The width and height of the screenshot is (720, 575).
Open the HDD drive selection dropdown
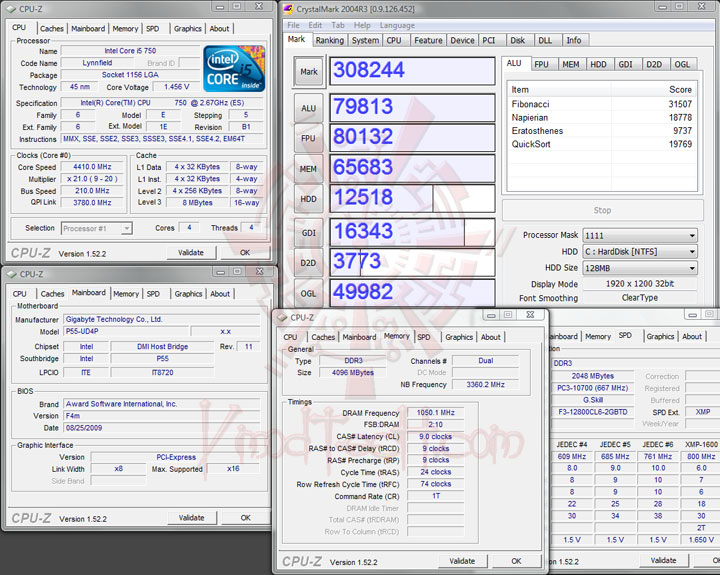pos(640,252)
